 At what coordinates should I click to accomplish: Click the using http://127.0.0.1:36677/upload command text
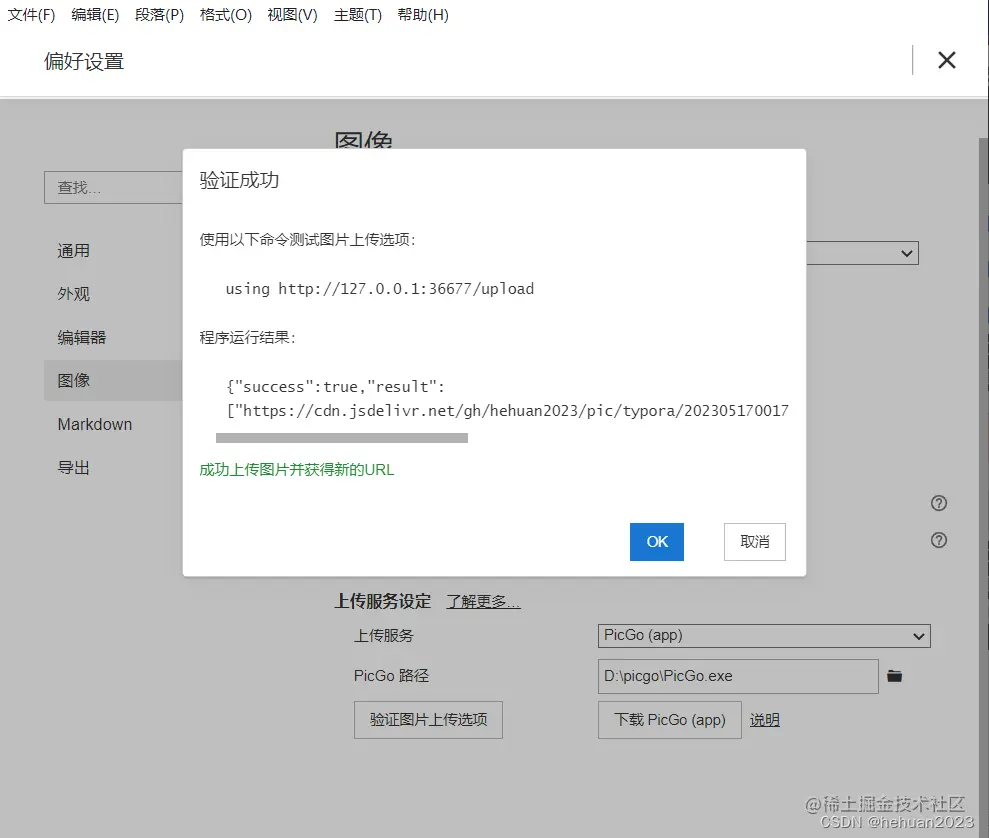[380, 289]
